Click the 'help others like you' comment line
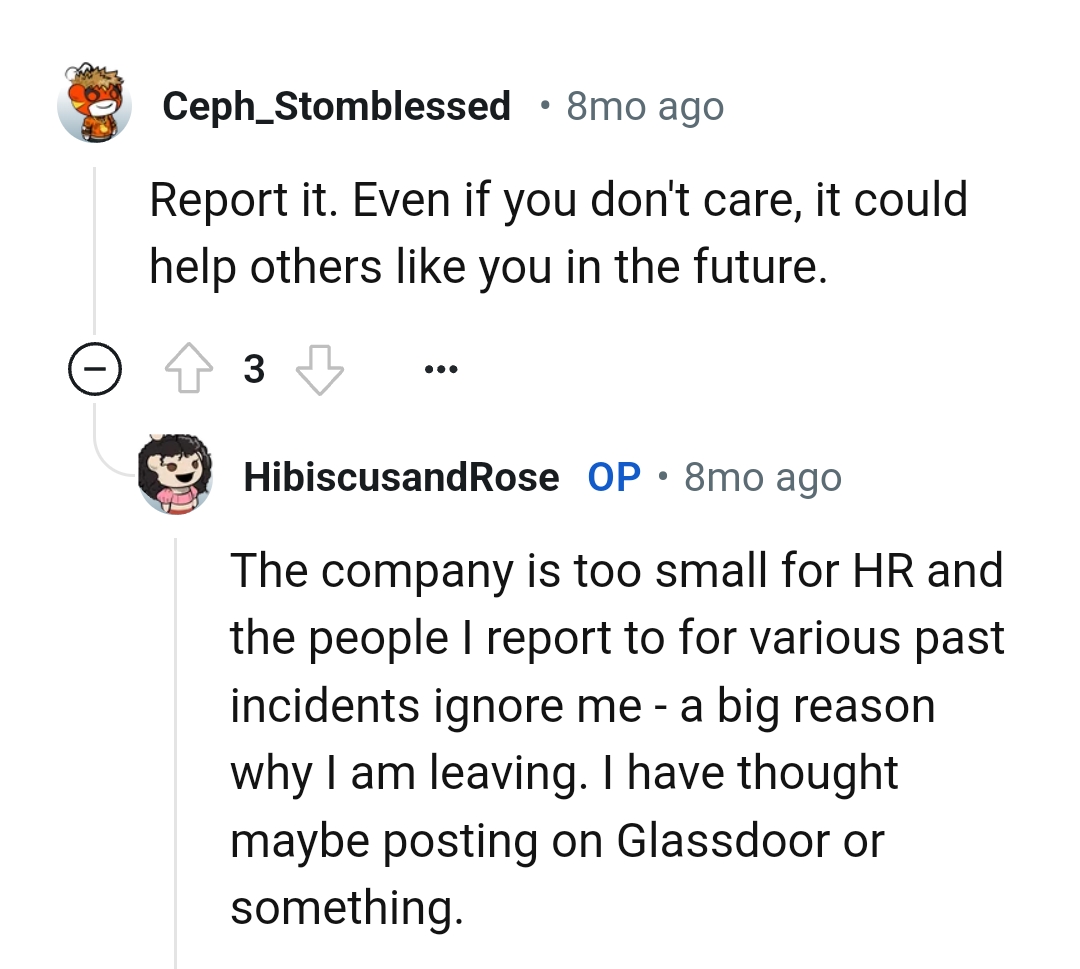1080x969 pixels. click(x=488, y=266)
